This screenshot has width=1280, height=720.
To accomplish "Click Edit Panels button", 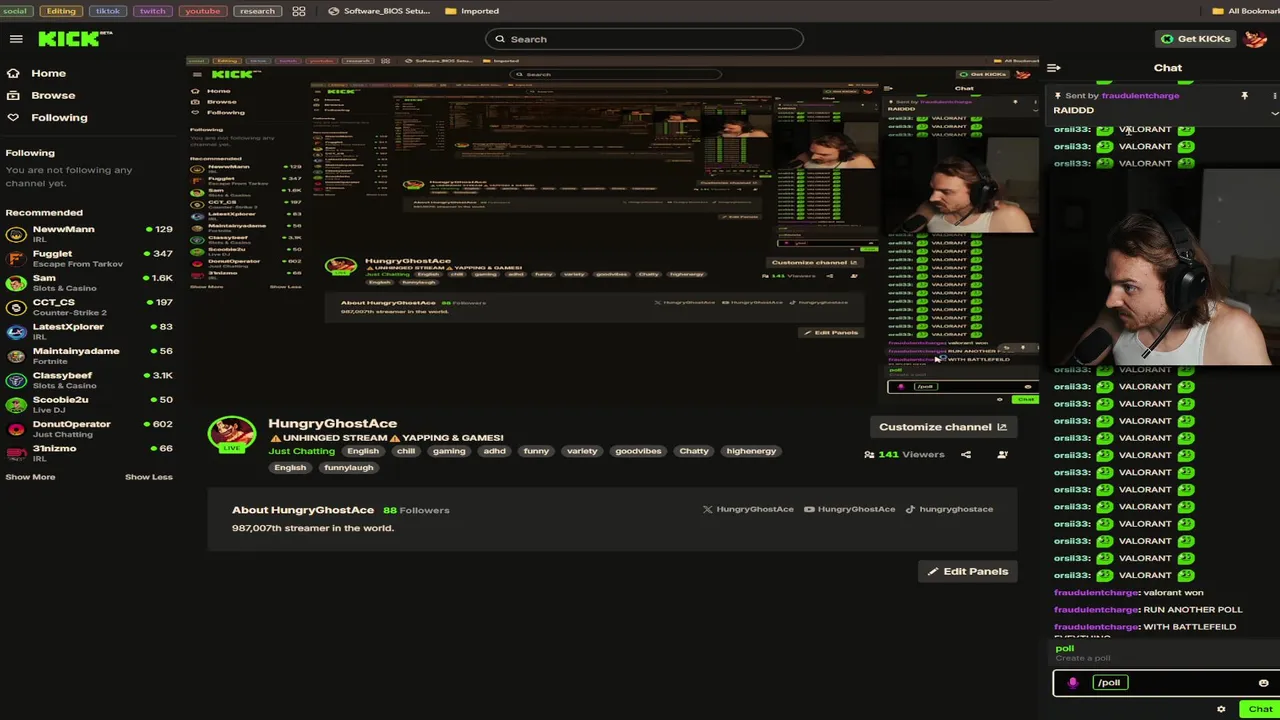I will point(967,571).
